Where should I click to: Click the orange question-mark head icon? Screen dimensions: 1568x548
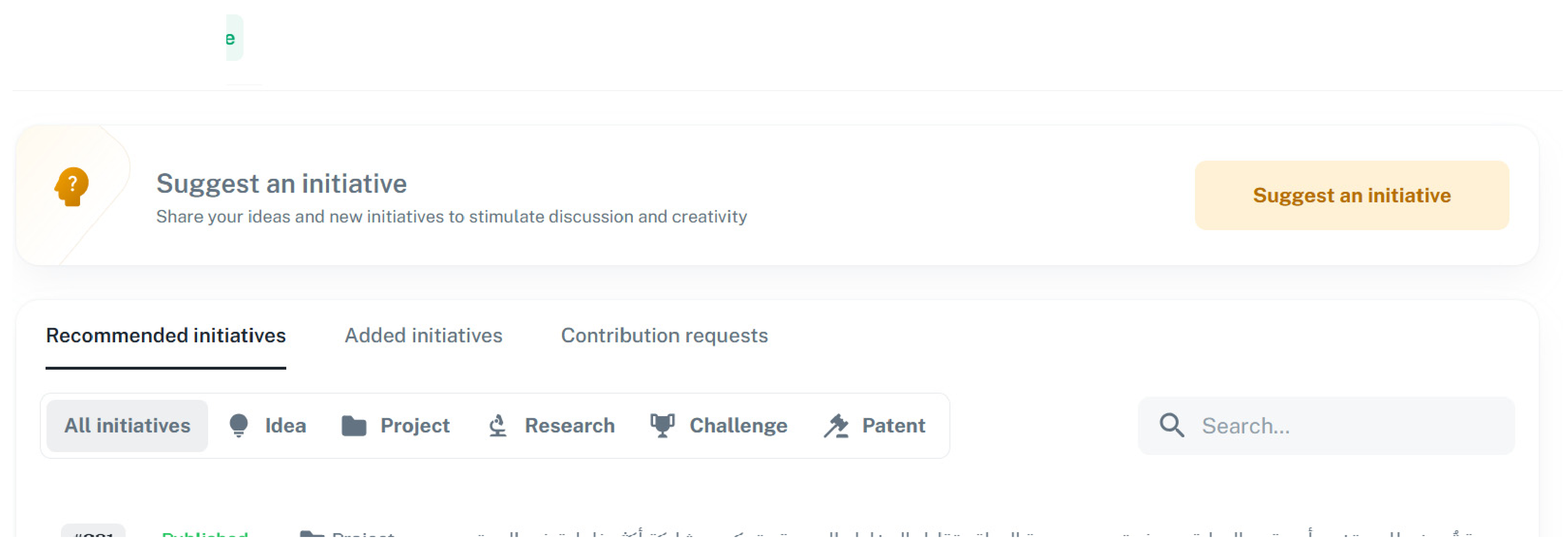coord(72,187)
